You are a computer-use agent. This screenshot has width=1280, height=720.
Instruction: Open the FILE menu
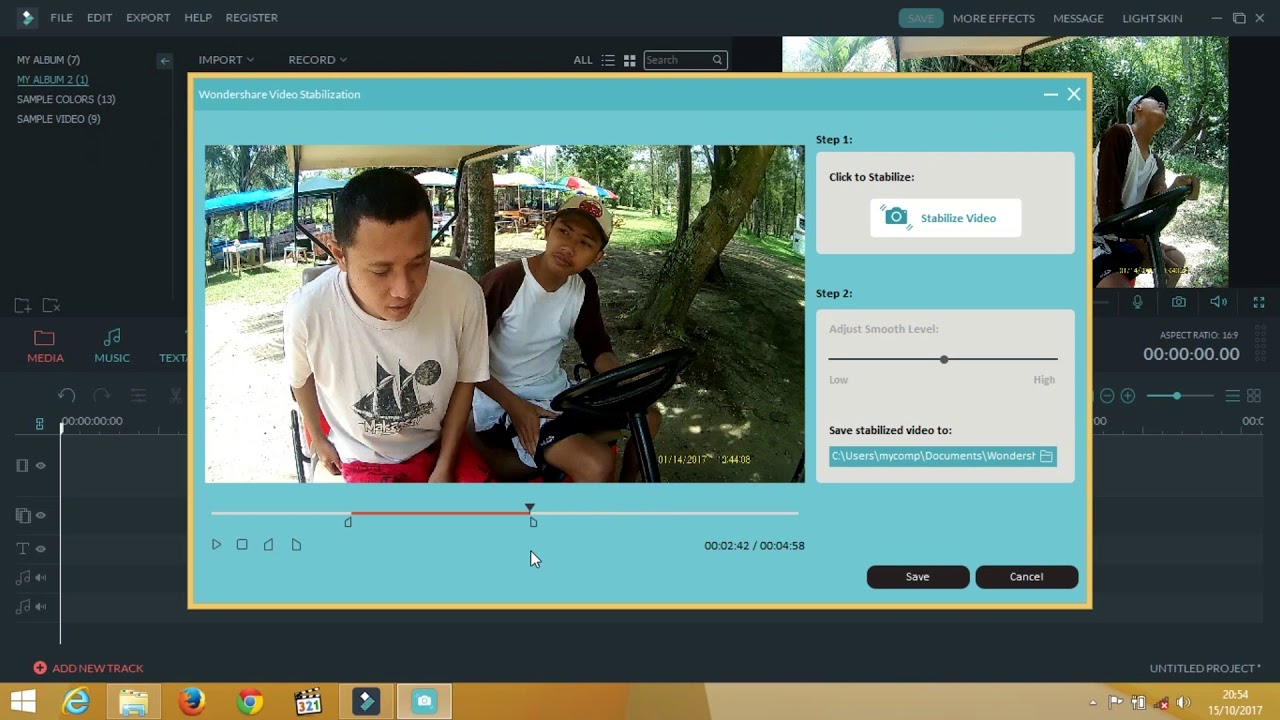click(61, 18)
